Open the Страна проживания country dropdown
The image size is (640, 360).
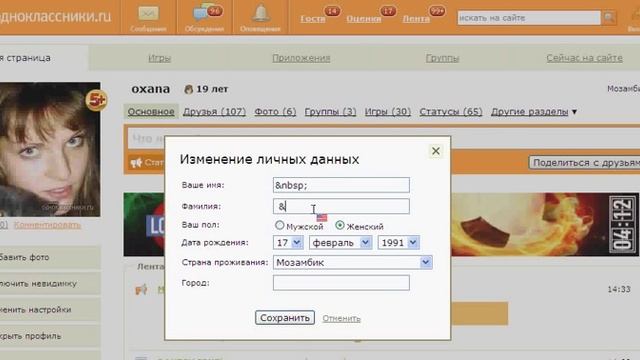[x=353, y=262]
